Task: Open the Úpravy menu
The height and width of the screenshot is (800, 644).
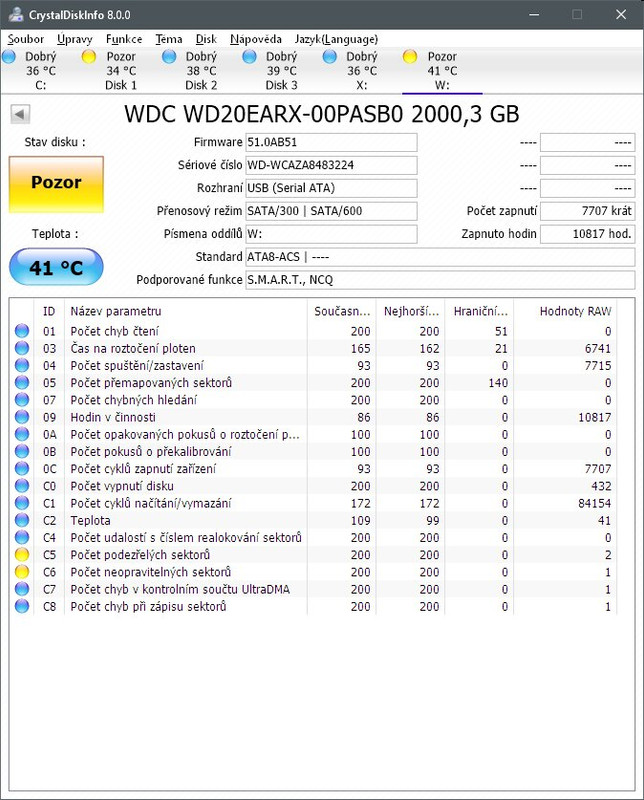Action: [75, 39]
